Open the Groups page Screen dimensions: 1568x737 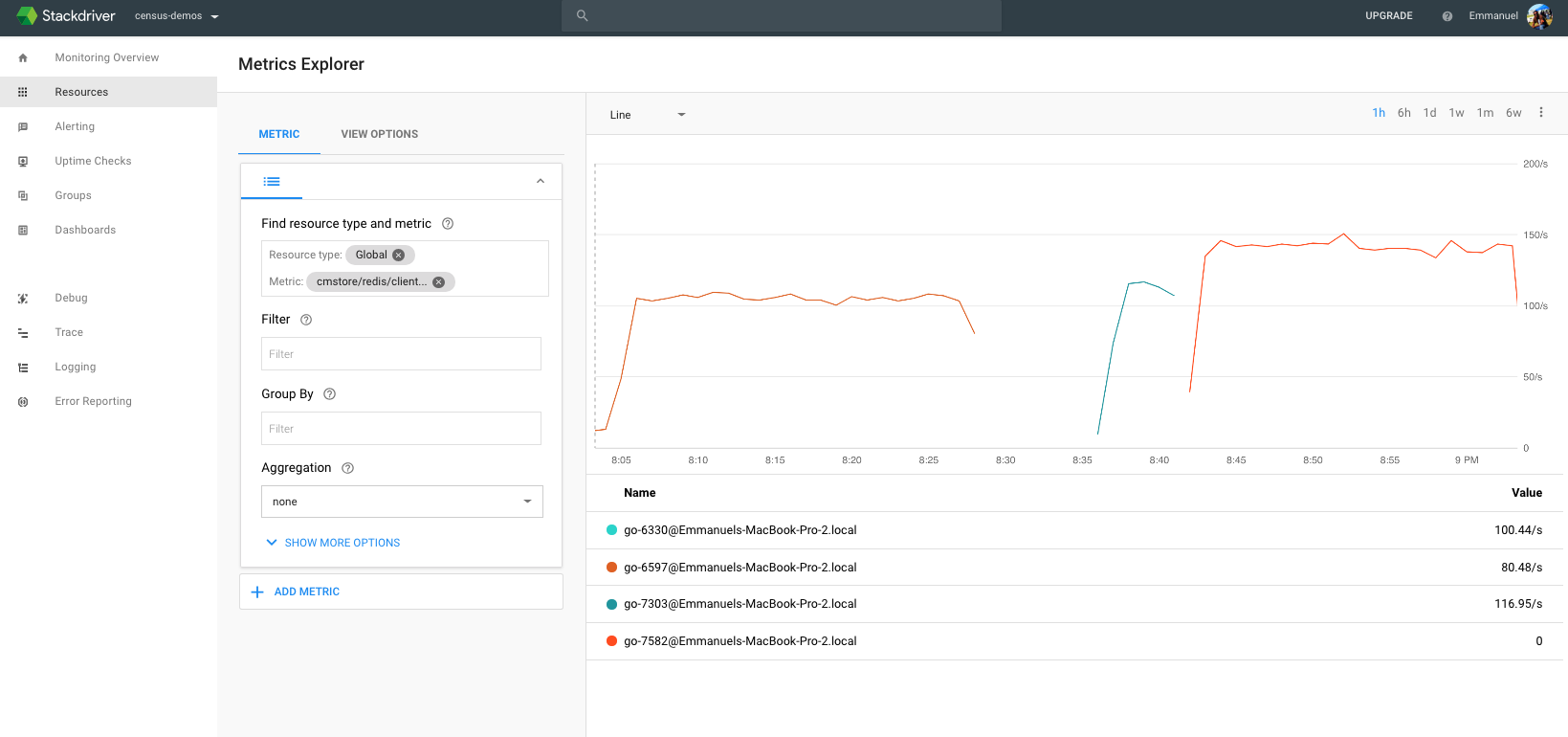click(x=73, y=195)
